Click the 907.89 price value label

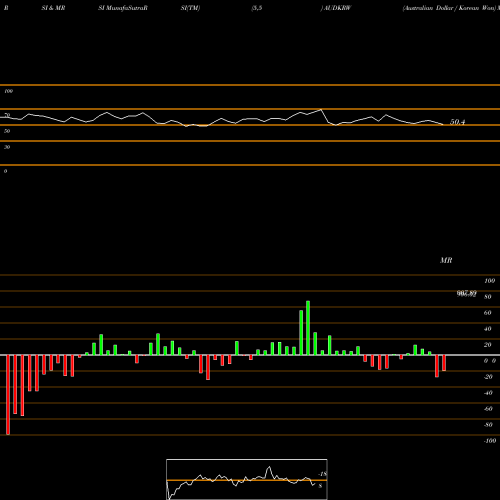pos(467,293)
